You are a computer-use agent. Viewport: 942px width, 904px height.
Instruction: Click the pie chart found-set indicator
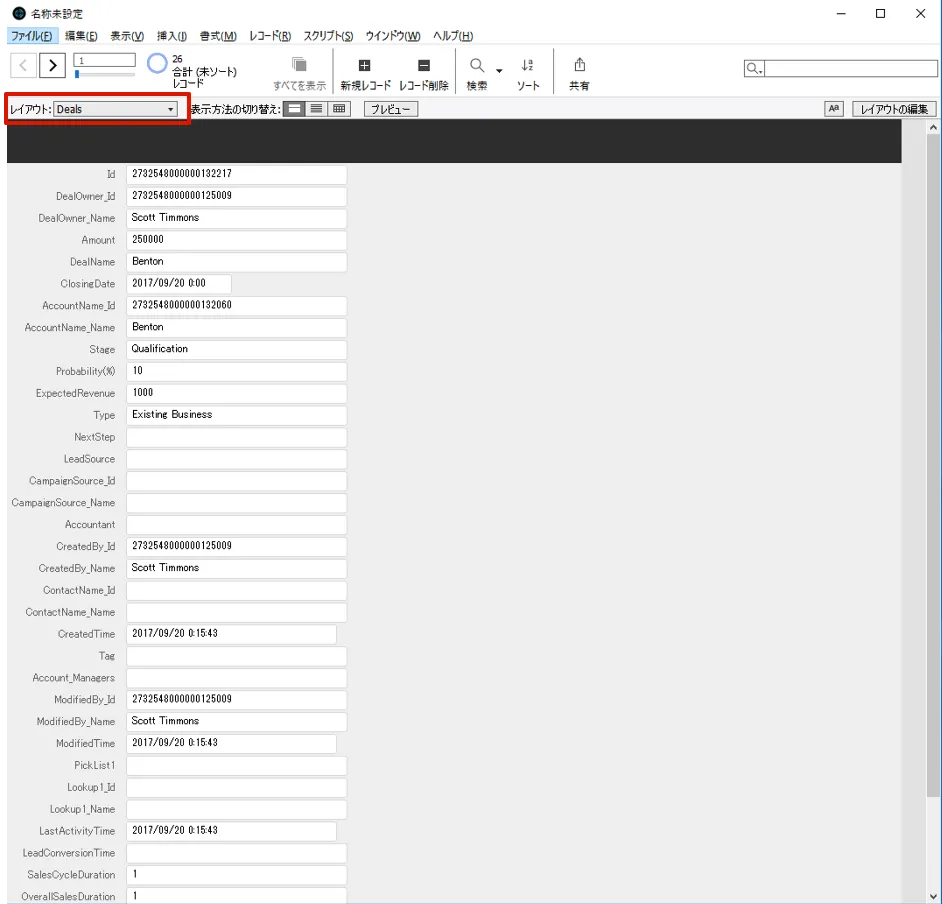156,62
